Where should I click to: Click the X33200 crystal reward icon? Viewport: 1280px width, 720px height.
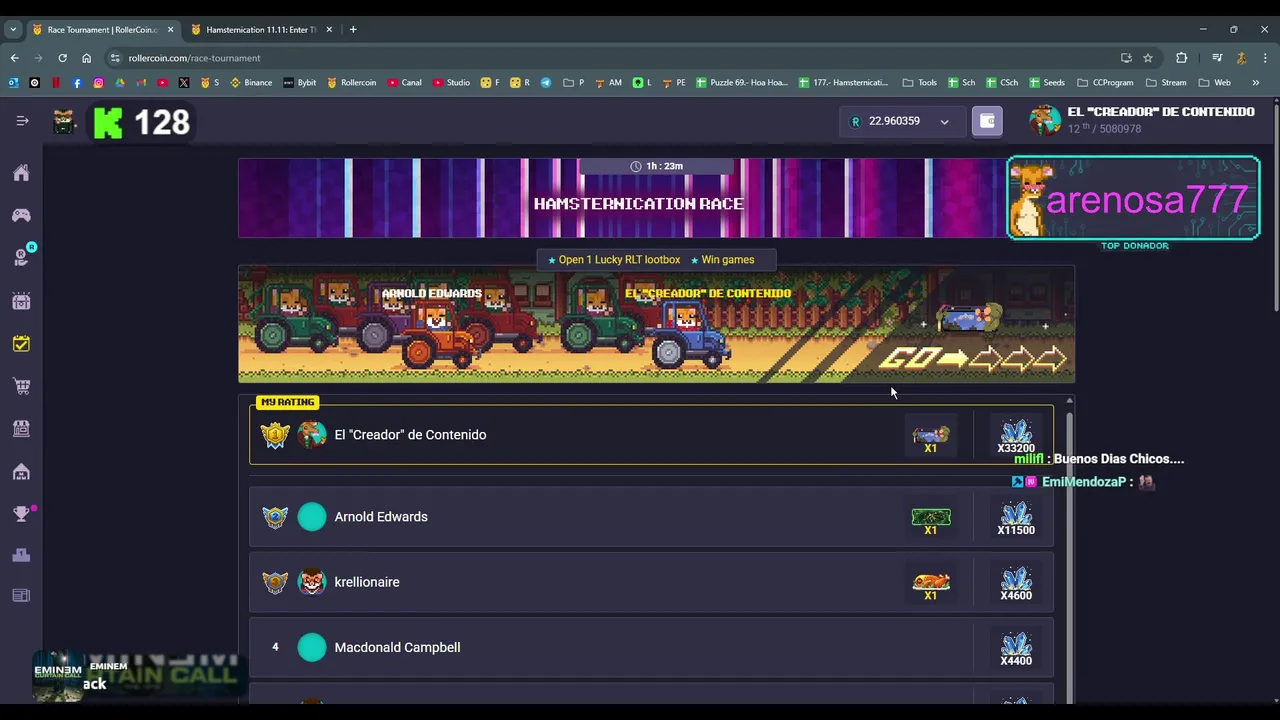tap(1016, 436)
